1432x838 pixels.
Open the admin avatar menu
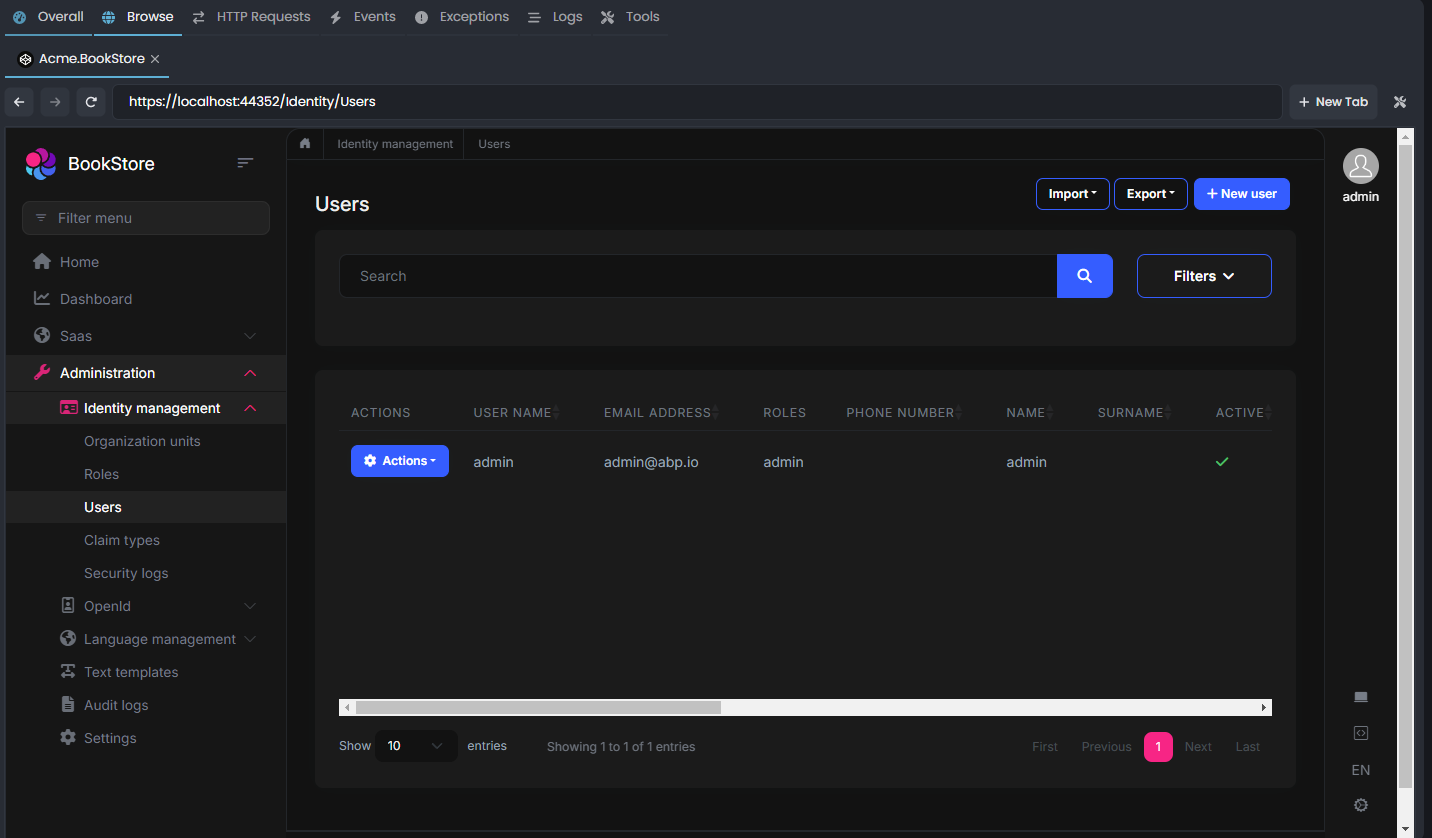click(x=1360, y=165)
